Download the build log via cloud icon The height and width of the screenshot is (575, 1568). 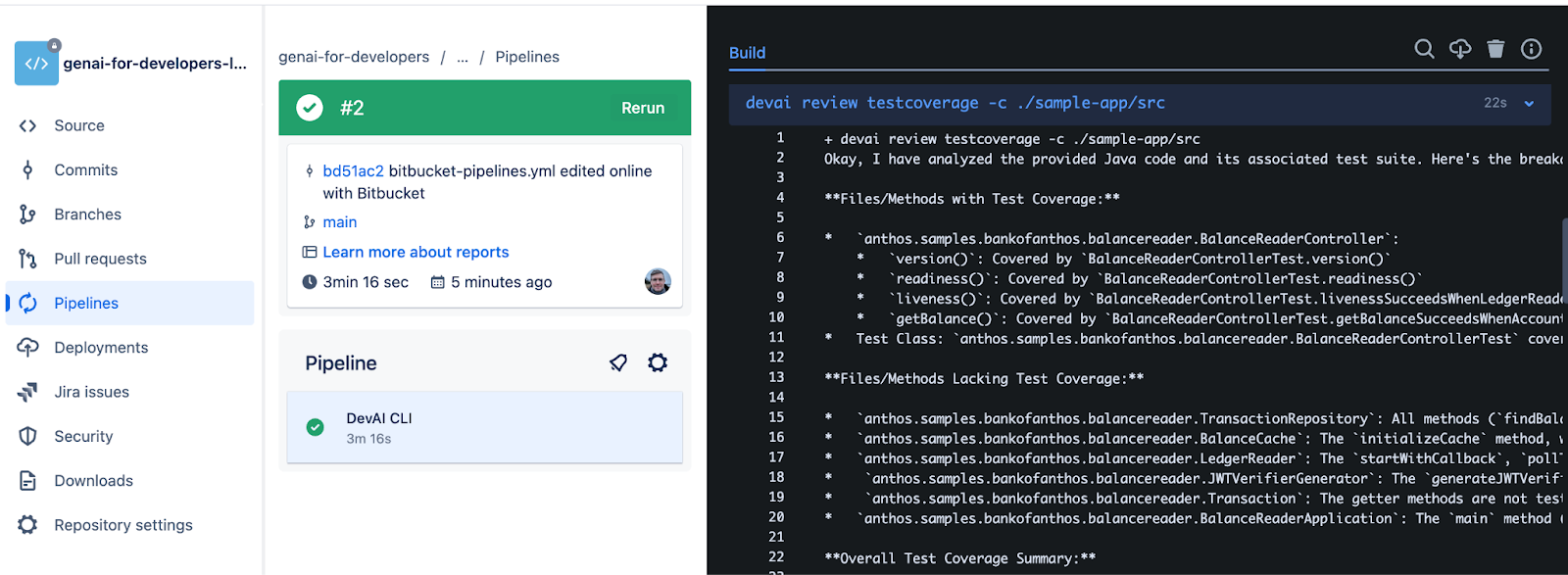click(x=1460, y=49)
